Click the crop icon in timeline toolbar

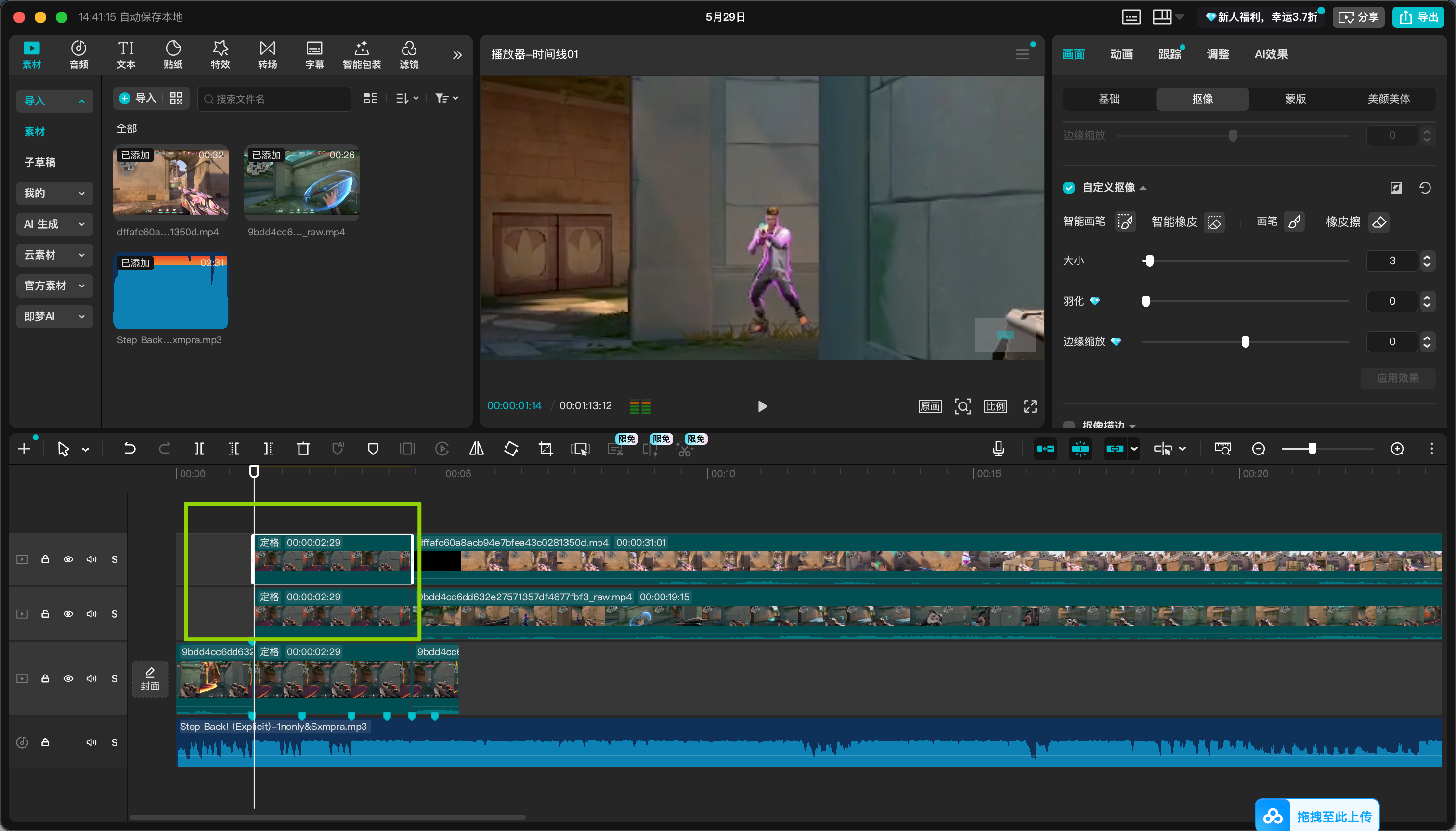coord(546,449)
